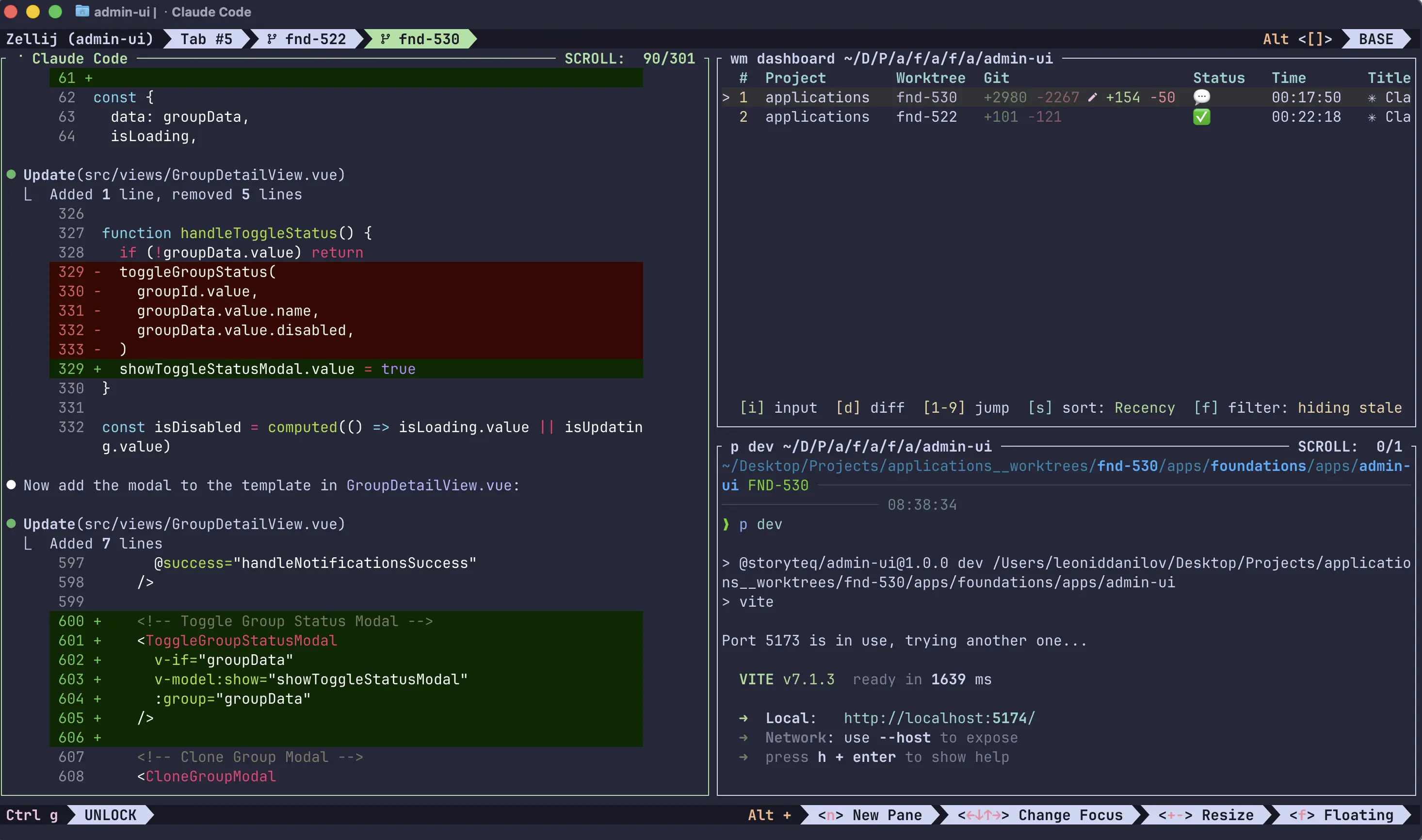Open the http://localhost:5174/ link

point(939,718)
